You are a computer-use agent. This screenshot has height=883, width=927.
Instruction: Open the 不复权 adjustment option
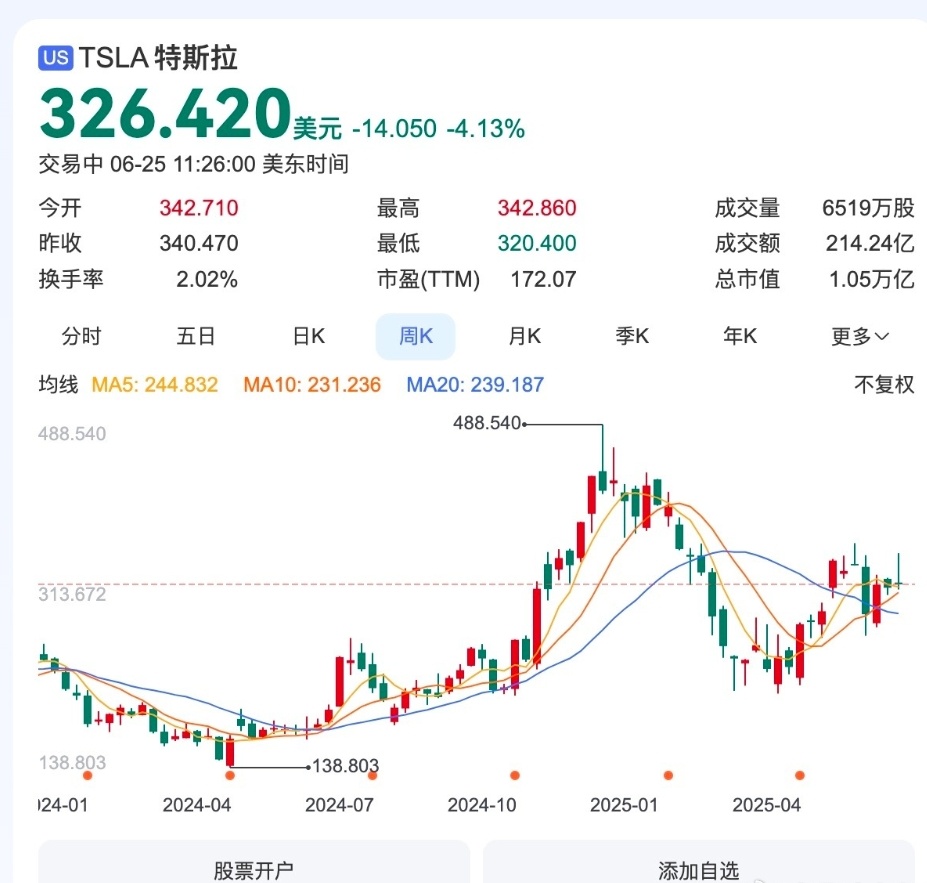click(884, 385)
